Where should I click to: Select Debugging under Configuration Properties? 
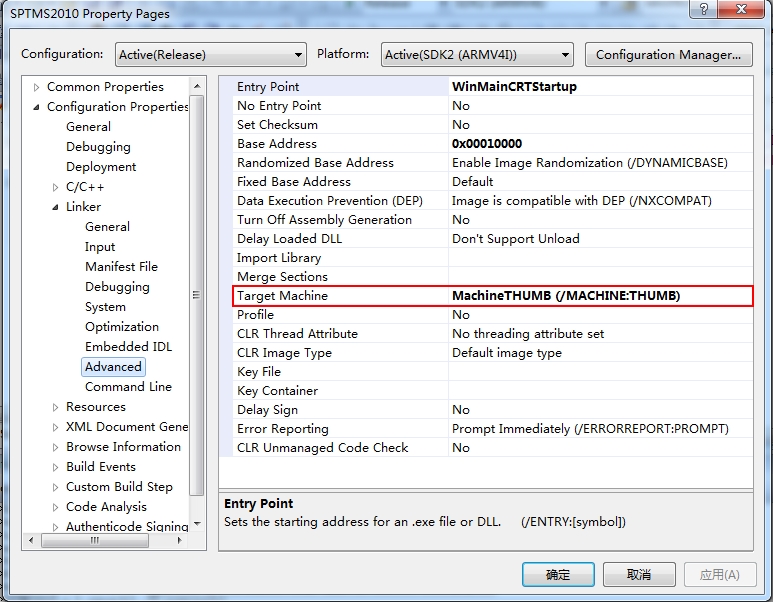point(98,147)
